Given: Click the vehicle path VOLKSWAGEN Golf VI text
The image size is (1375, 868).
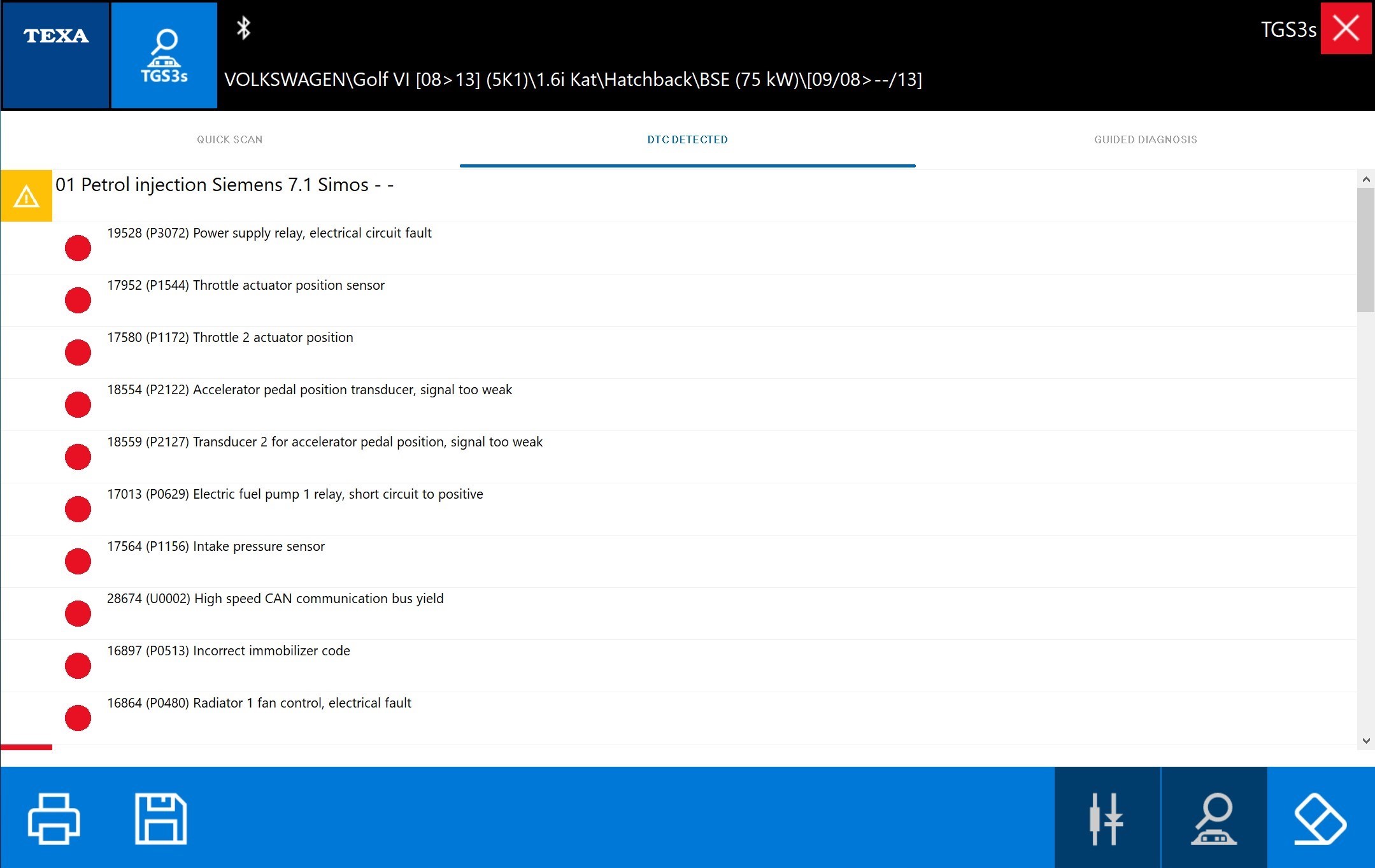Looking at the screenshot, I should [573, 80].
